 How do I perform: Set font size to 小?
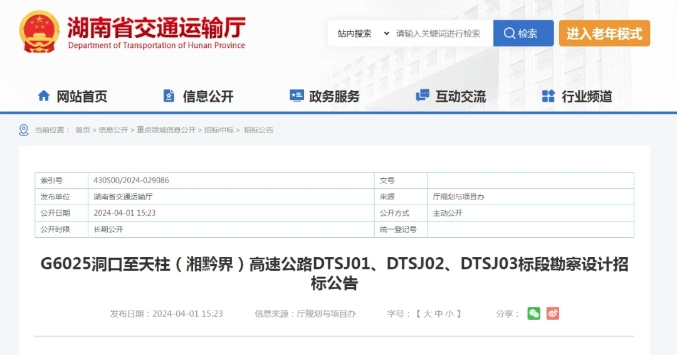[x=449, y=314]
